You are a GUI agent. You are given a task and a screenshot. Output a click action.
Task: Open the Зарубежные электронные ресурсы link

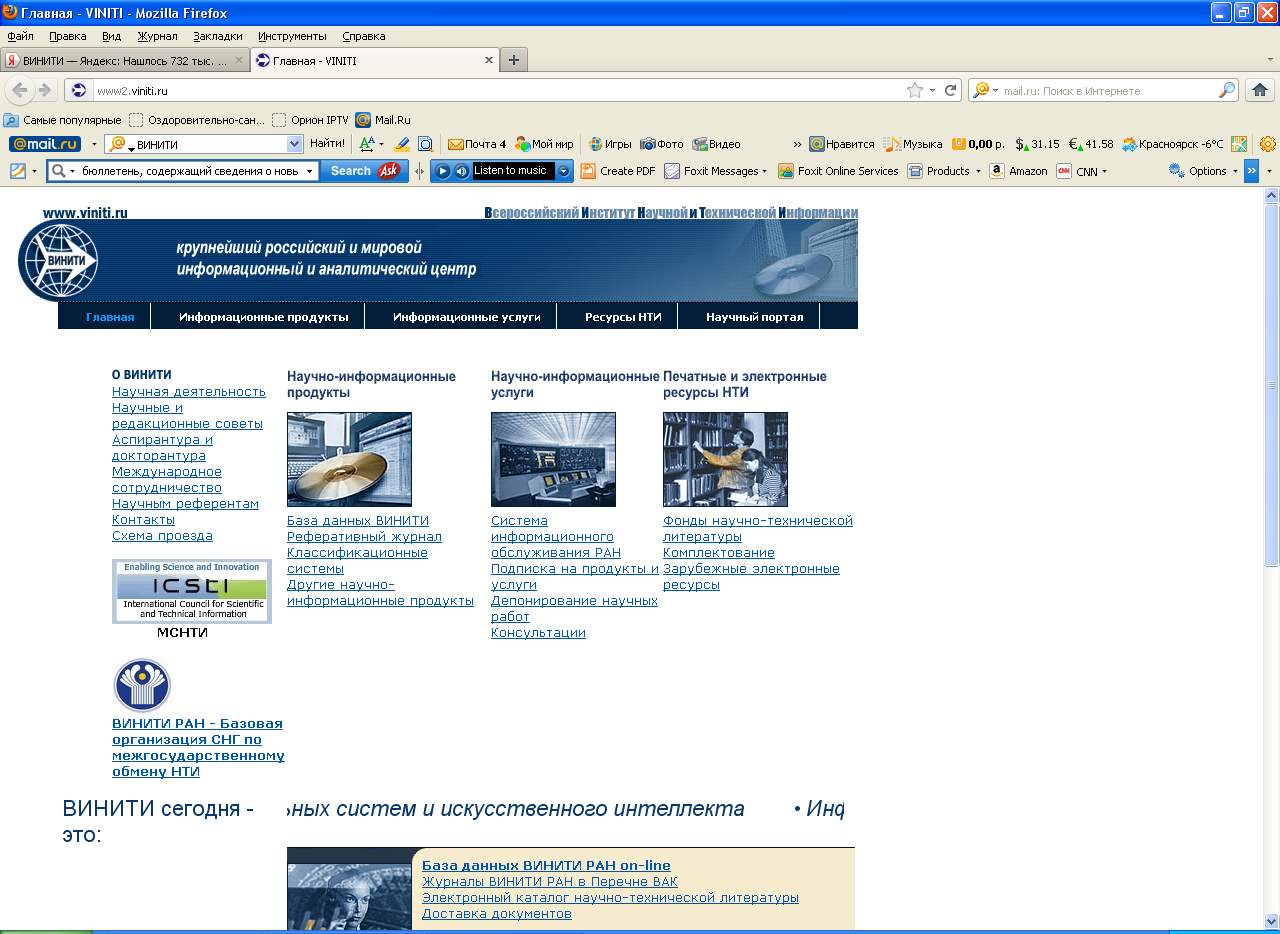pos(751,577)
